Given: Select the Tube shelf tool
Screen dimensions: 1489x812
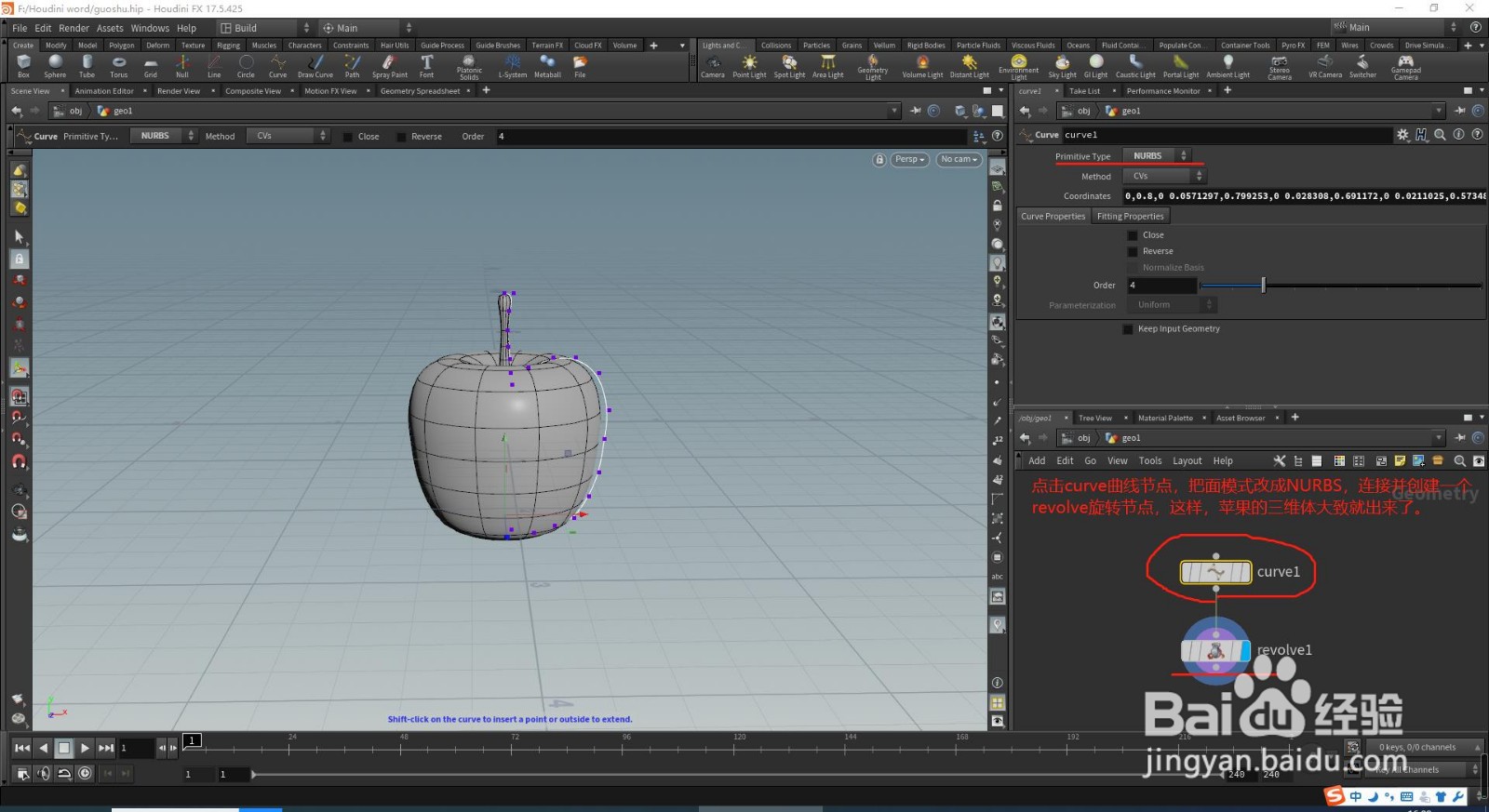Looking at the screenshot, I should [x=87, y=65].
